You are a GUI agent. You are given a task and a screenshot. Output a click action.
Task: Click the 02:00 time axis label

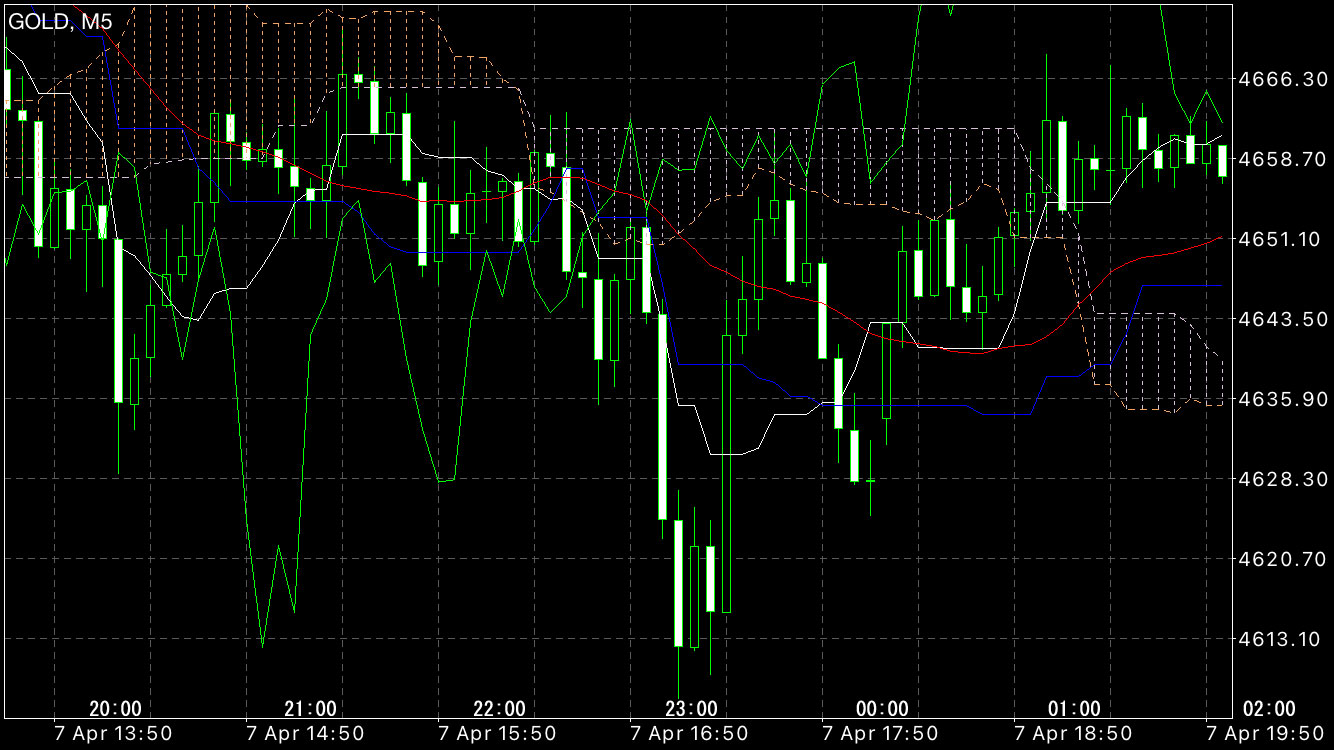point(1270,709)
